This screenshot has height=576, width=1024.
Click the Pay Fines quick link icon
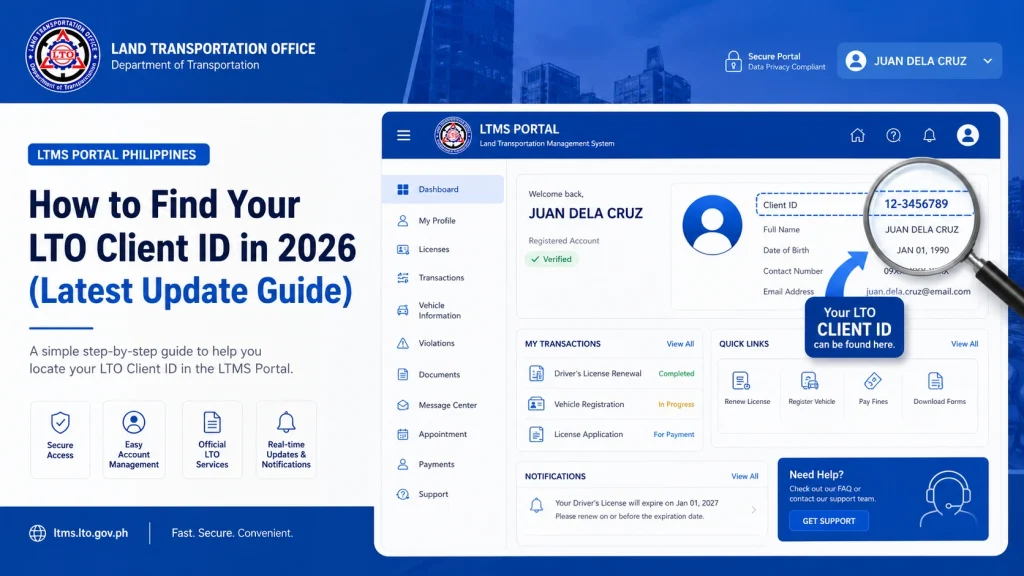coord(872,381)
